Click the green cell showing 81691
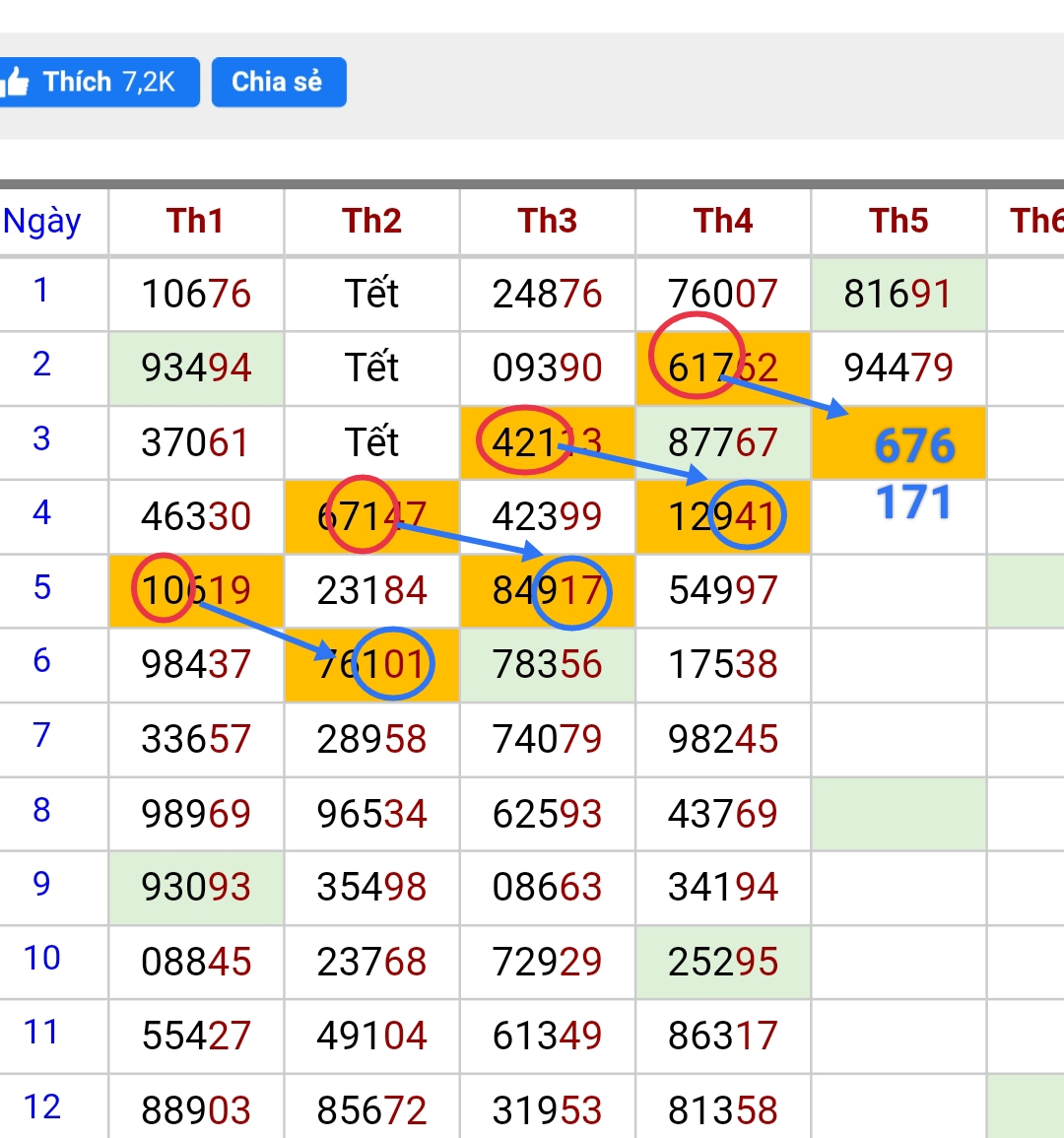 (x=898, y=294)
